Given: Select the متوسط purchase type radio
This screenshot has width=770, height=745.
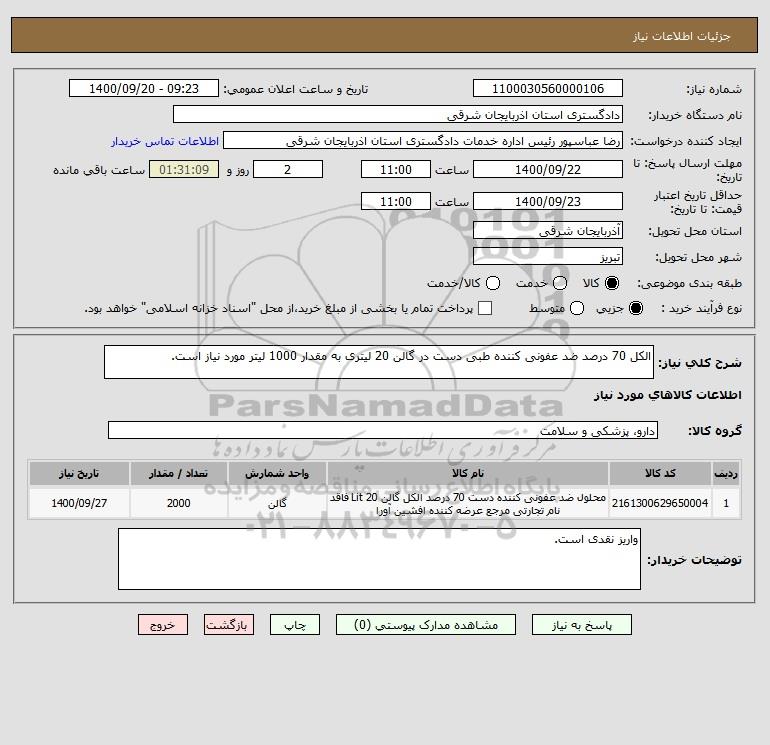Looking at the screenshot, I should (x=577, y=308).
